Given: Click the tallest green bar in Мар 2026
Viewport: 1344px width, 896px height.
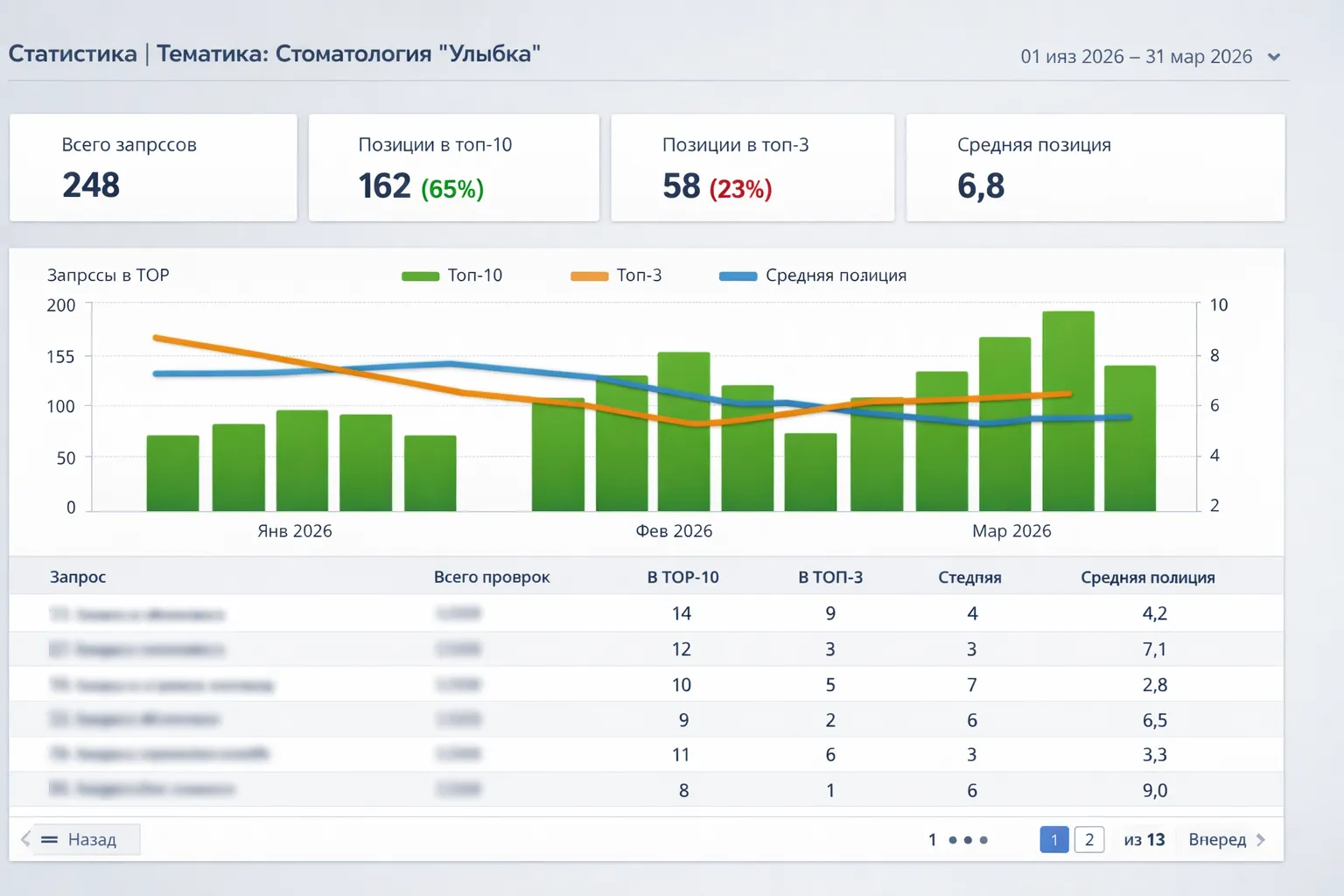Looking at the screenshot, I should (1068, 411).
